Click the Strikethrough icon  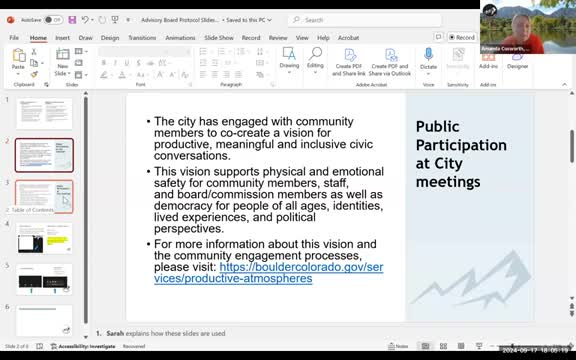[150, 63]
